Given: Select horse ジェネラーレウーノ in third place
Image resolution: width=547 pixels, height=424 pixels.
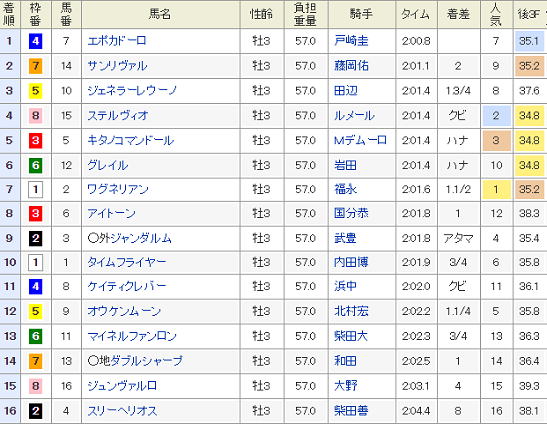Looking at the screenshot, I should 132,91.
